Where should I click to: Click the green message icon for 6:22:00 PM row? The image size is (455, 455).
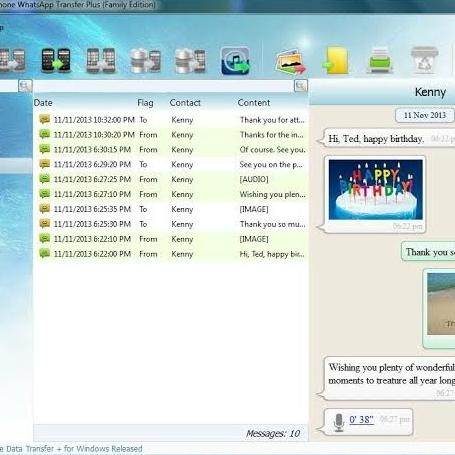click(44, 253)
